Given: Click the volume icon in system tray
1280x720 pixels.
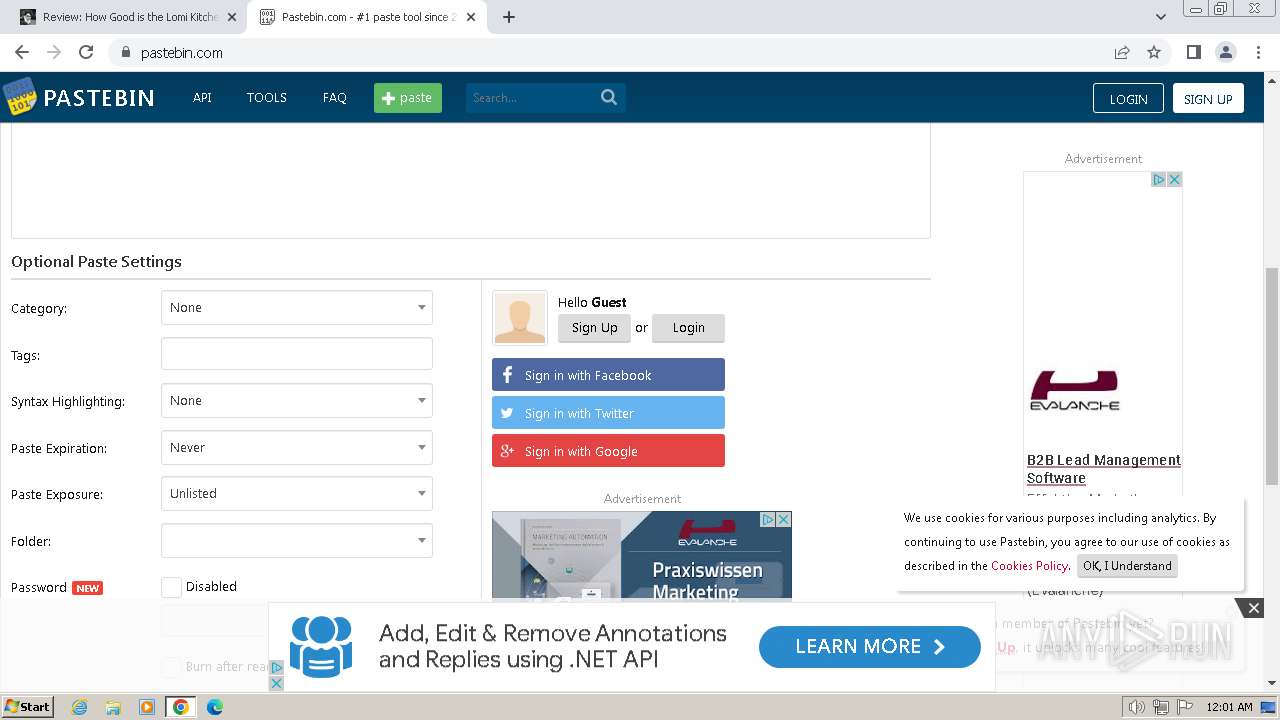Looking at the screenshot, I should point(1137,707).
